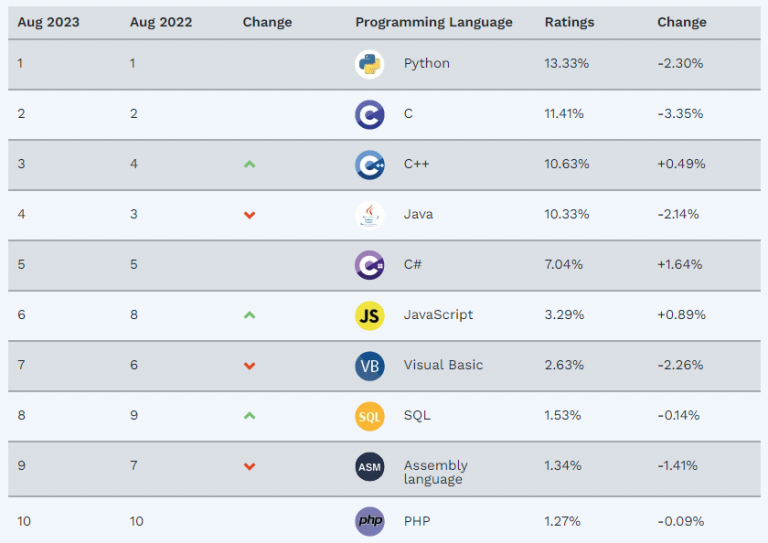Select the Python language name
768x543 pixels.
coord(426,64)
